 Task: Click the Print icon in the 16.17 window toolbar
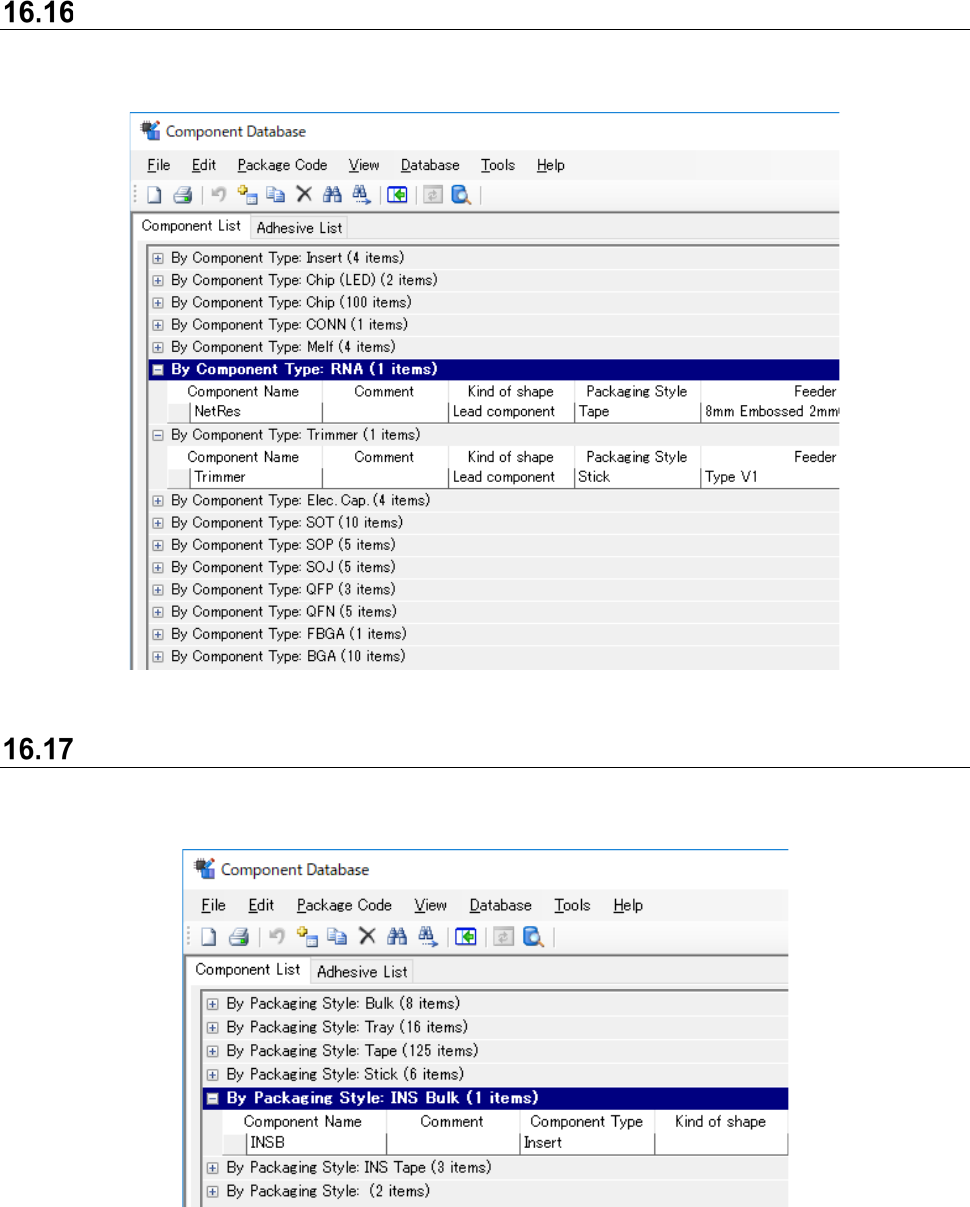[x=237, y=936]
